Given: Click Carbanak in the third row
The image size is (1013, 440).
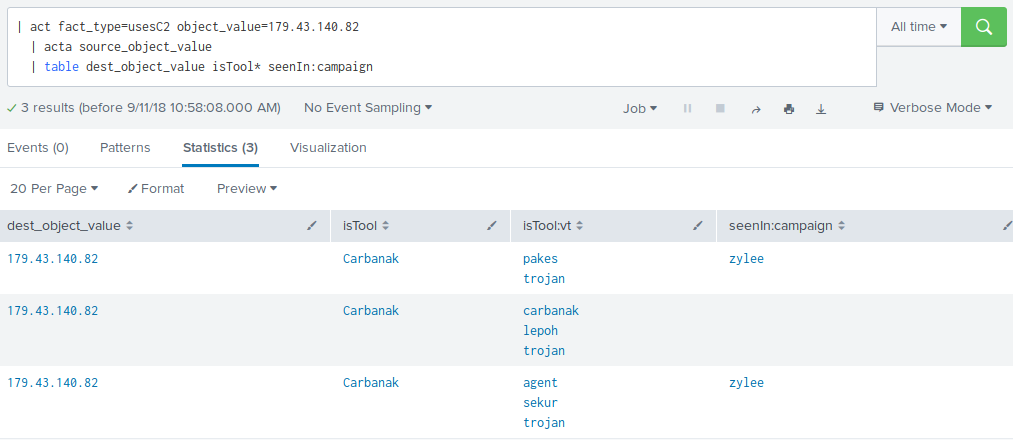Looking at the screenshot, I should pos(371,382).
